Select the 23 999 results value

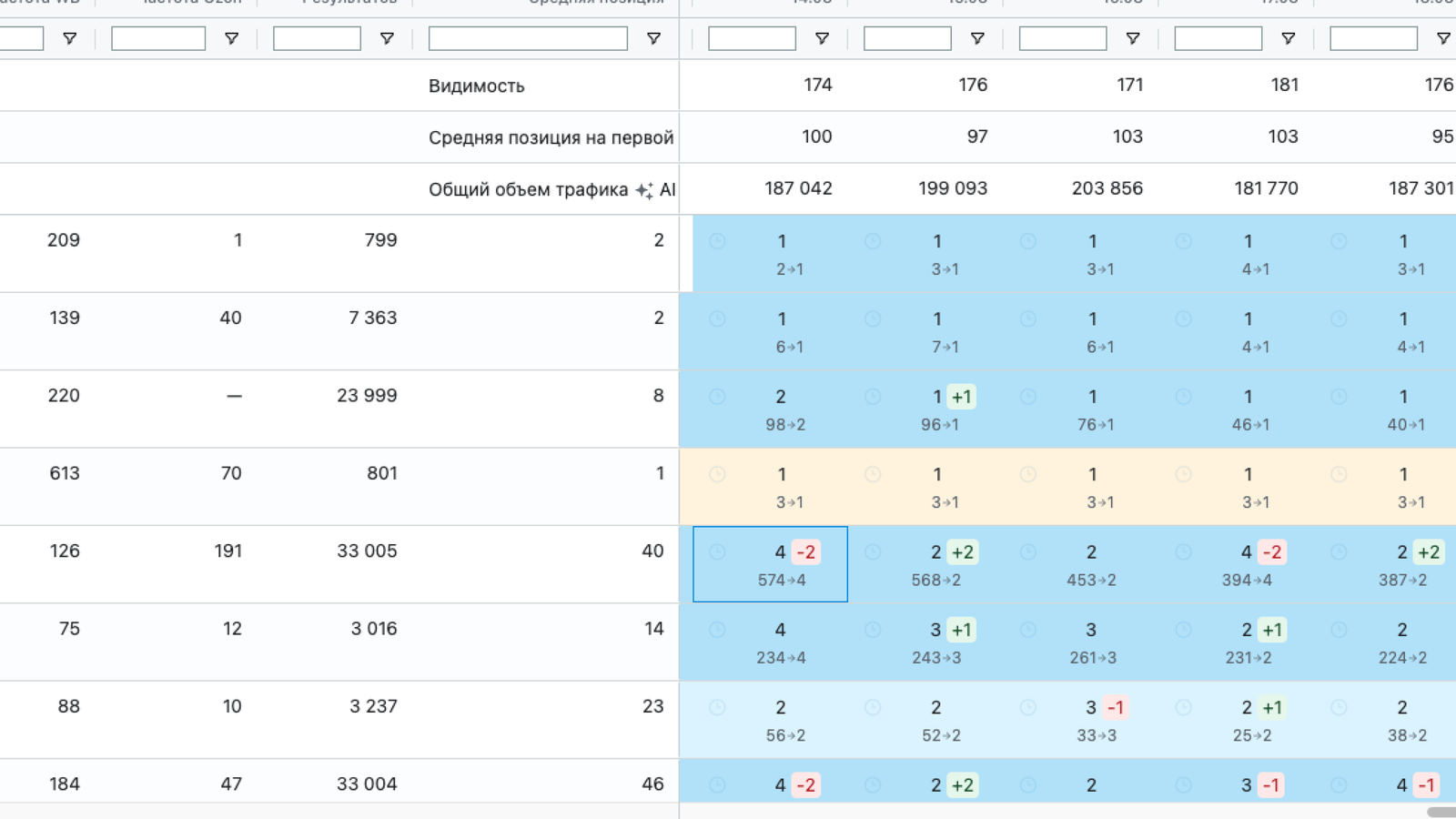click(x=367, y=396)
